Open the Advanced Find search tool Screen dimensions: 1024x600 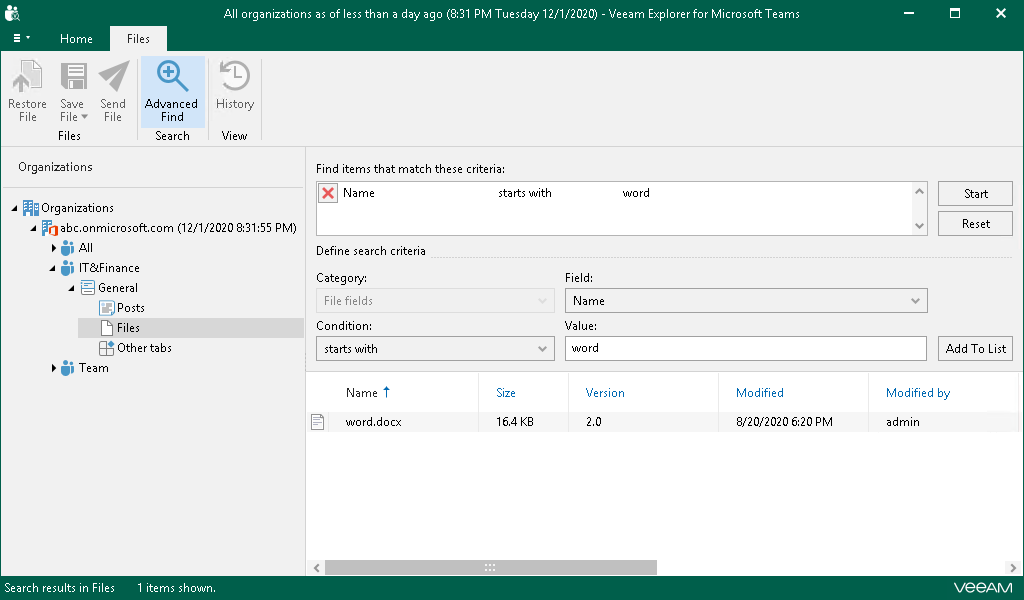pyautogui.click(x=171, y=91)
